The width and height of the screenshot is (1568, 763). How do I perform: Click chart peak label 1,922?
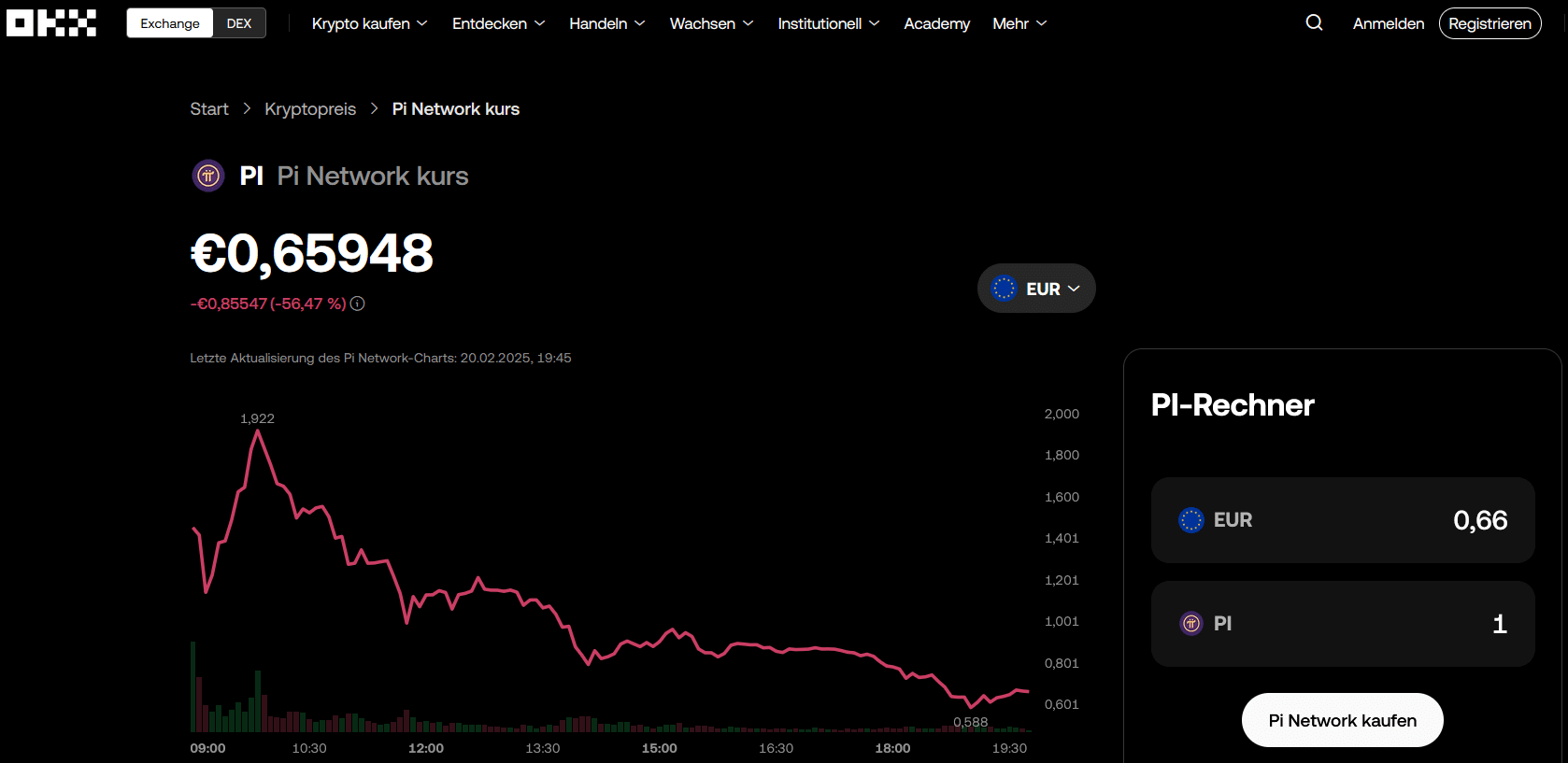[257, 418]
